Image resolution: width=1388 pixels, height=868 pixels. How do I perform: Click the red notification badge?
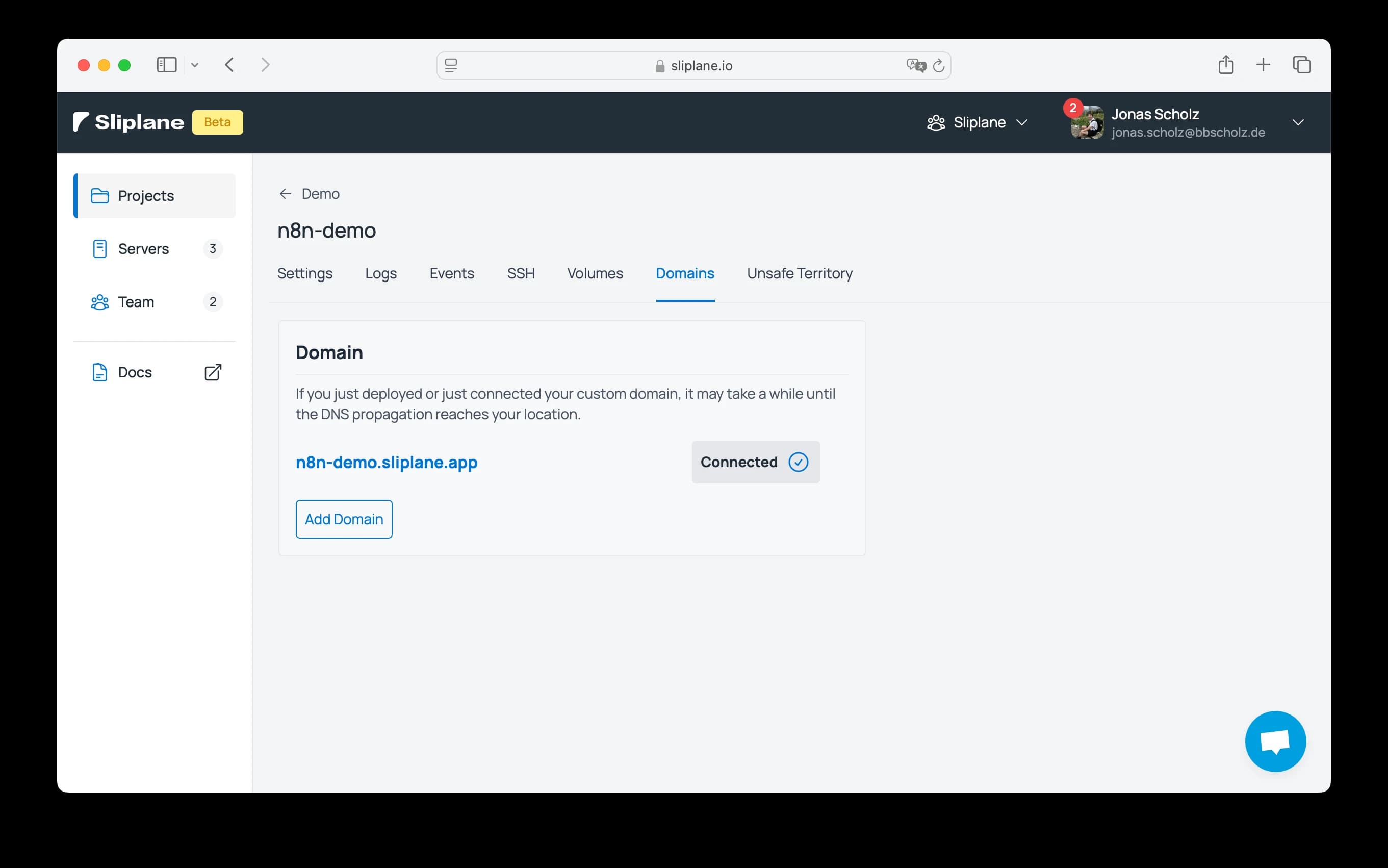pos(1072,108)
